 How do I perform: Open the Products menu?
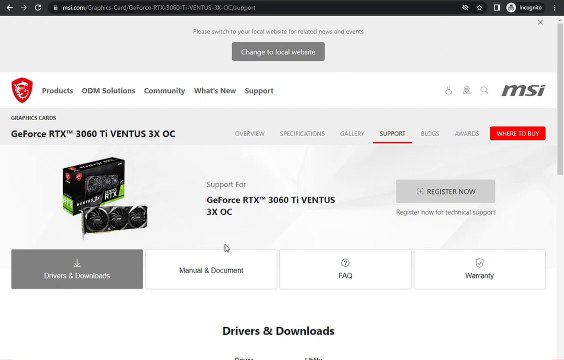tap(58, 91)
